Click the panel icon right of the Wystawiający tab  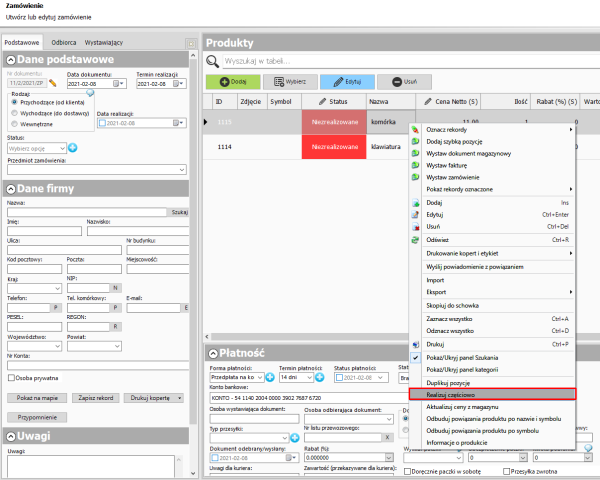coord(191,44)
